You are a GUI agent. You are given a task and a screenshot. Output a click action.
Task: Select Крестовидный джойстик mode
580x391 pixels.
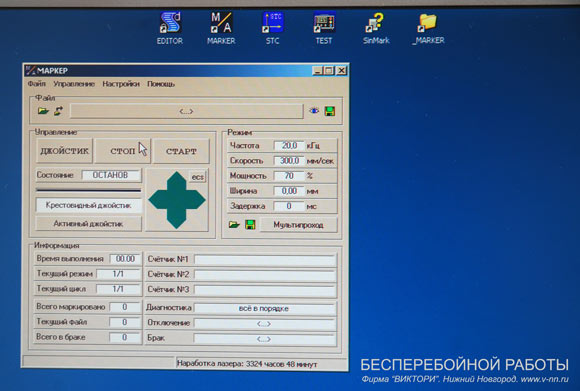[88, 205]
